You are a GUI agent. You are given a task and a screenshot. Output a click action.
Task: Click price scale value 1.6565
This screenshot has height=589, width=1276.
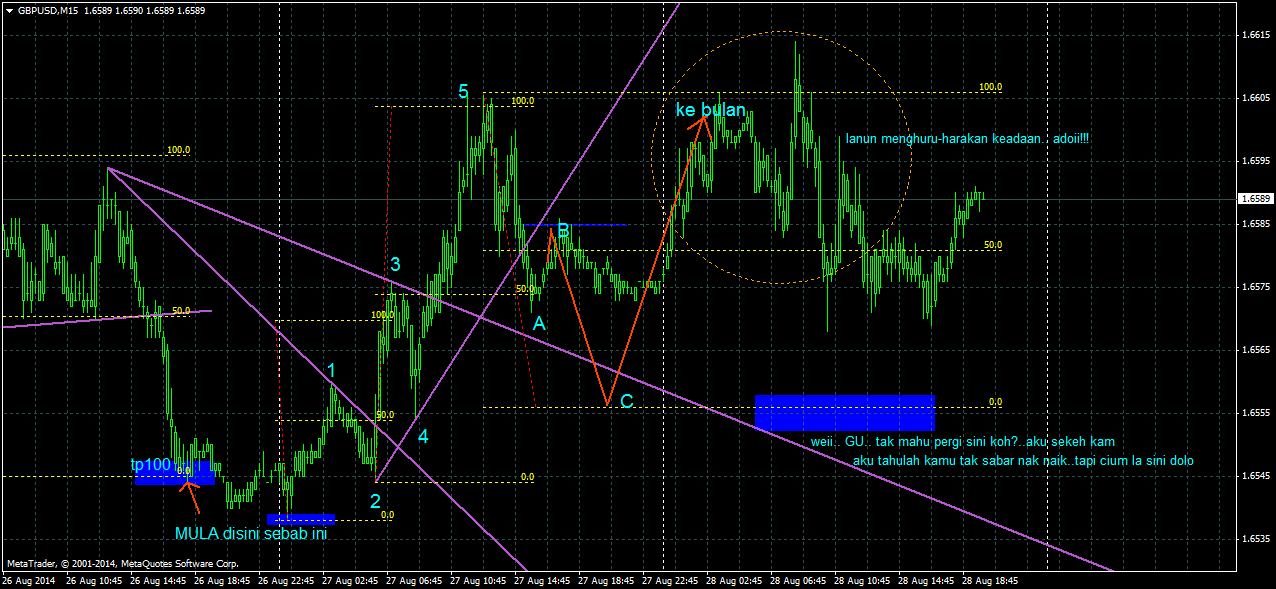pyautogui.click(x=1256, y=351)
